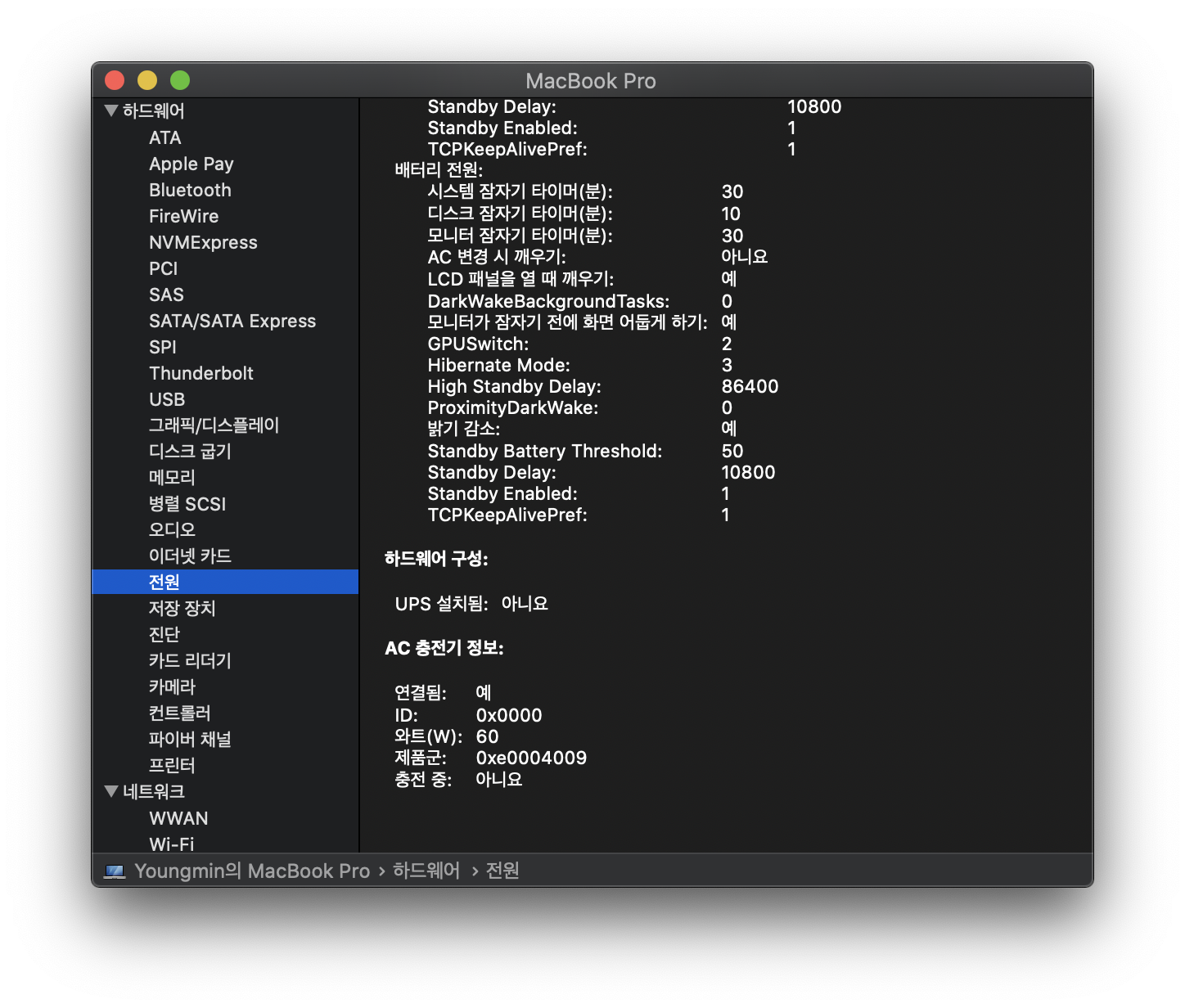
Task: Click the Standby Battery Threshold value 50
Action: click(732, 451)
